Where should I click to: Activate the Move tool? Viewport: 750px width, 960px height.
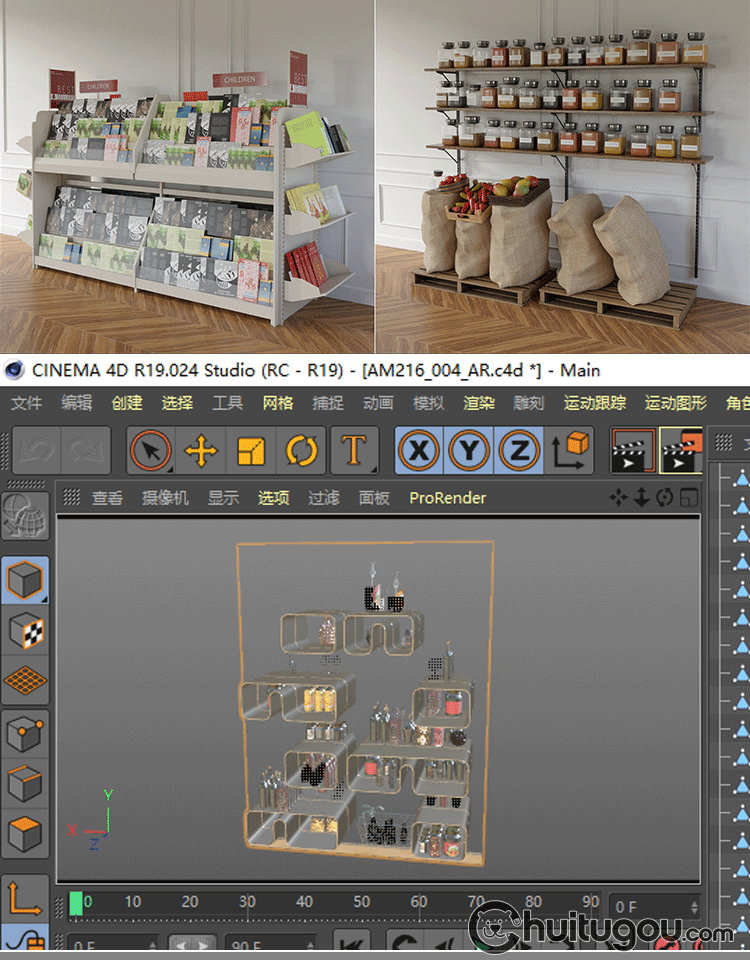[201, 451]
